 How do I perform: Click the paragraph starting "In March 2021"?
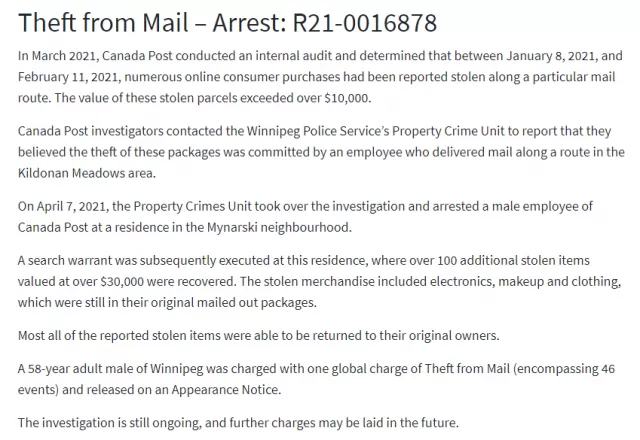point(320,77)
